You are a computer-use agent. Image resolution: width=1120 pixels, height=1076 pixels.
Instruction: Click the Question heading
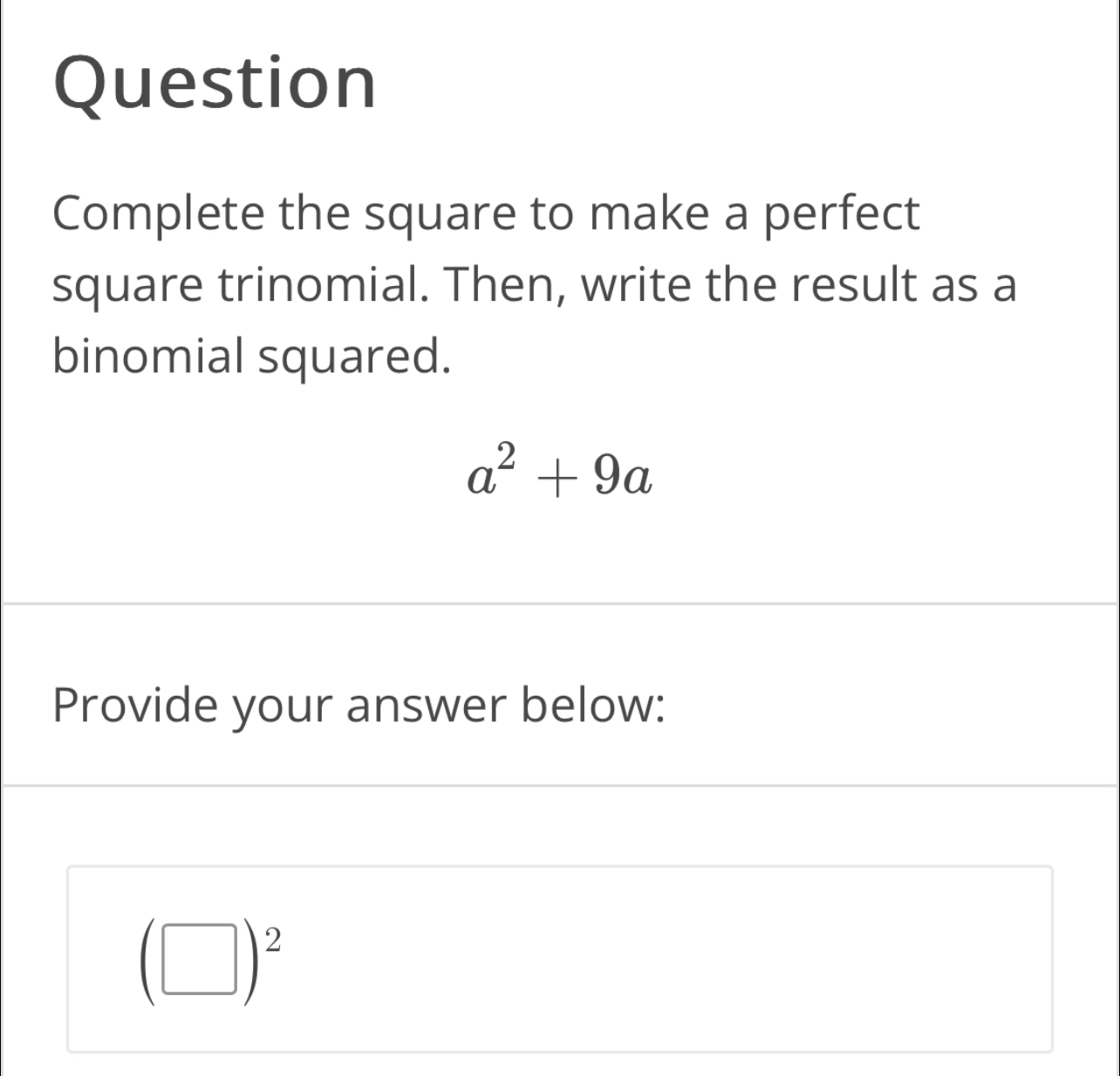215,84
